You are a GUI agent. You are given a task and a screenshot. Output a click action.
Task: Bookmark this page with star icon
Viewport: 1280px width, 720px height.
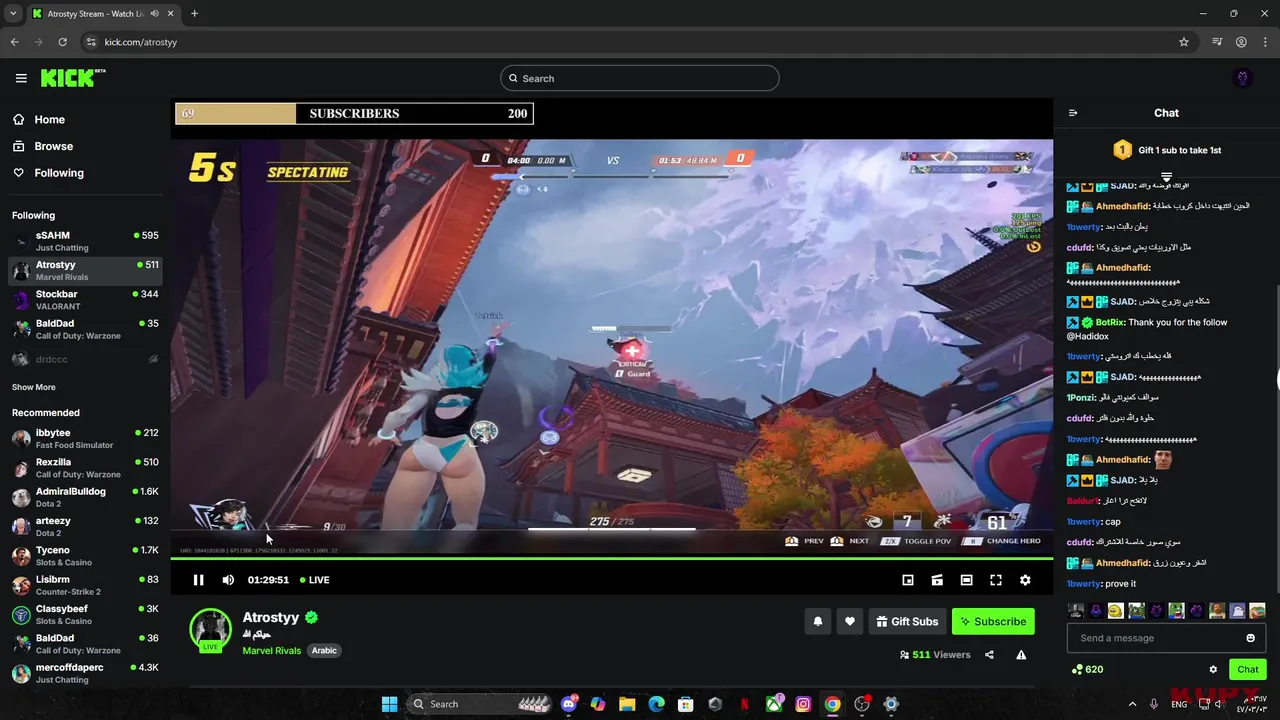pyautogui.click(x=1184, y=42)
